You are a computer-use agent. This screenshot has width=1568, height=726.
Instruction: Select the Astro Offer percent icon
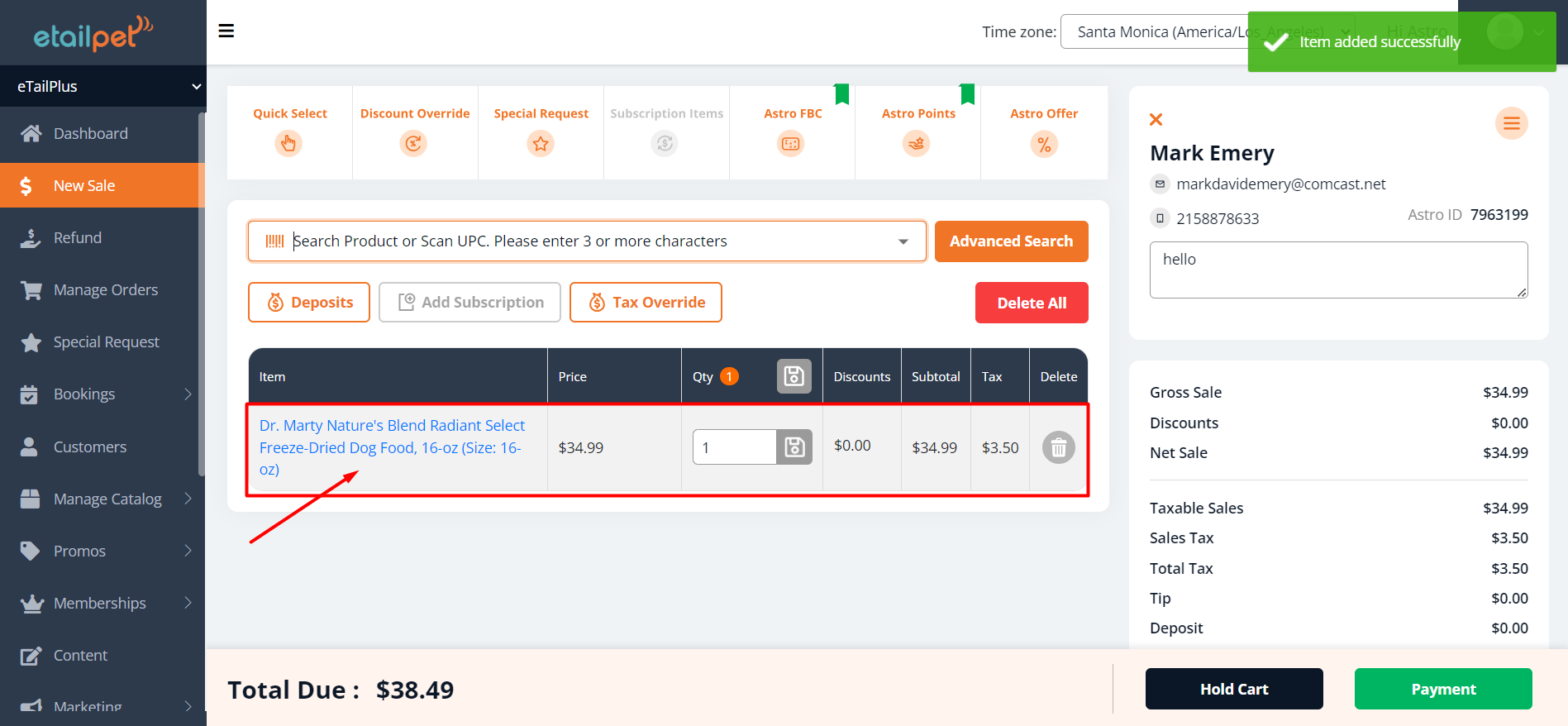point(1044,145)
